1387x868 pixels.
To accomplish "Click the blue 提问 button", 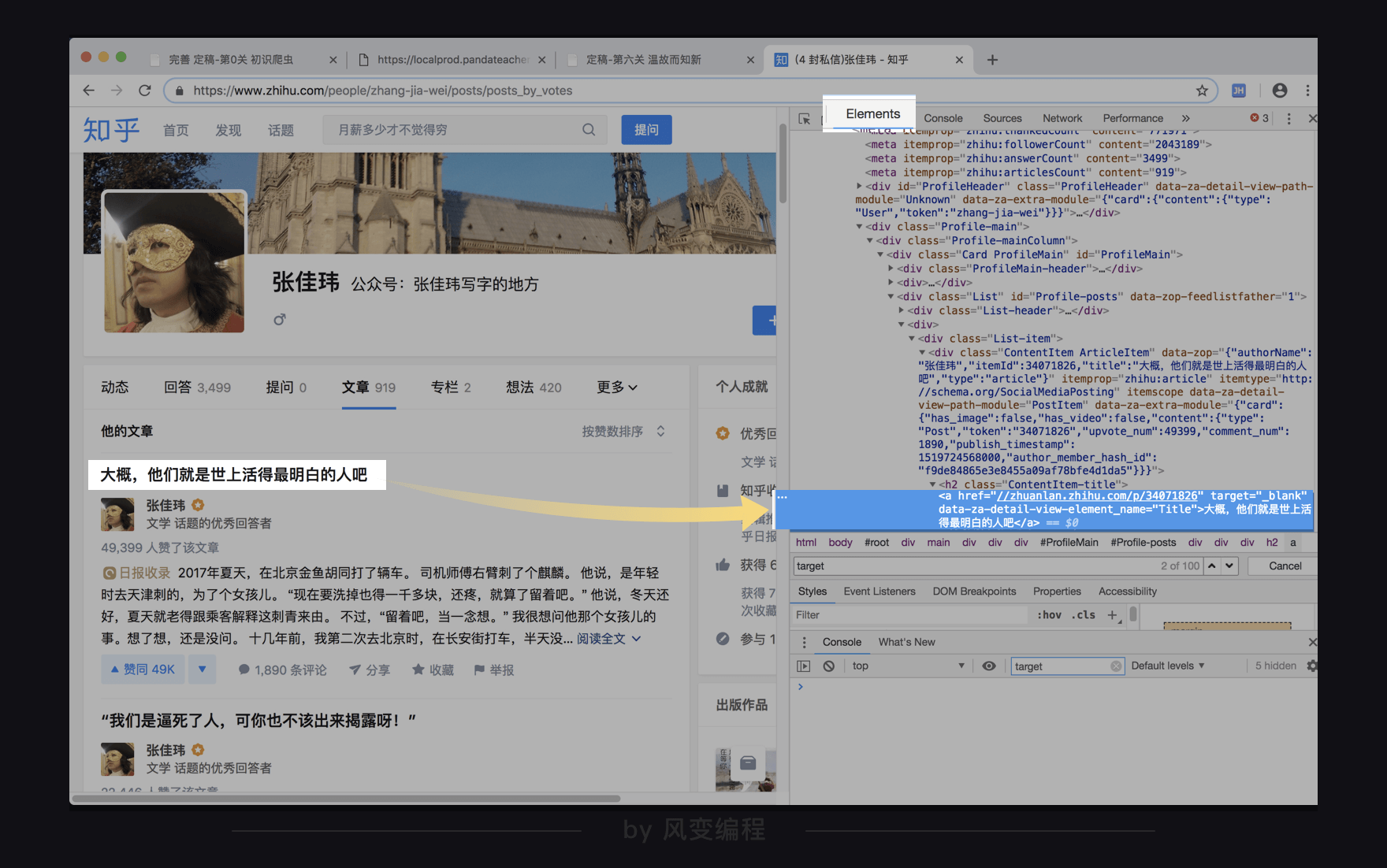I will tap(646, 130).
